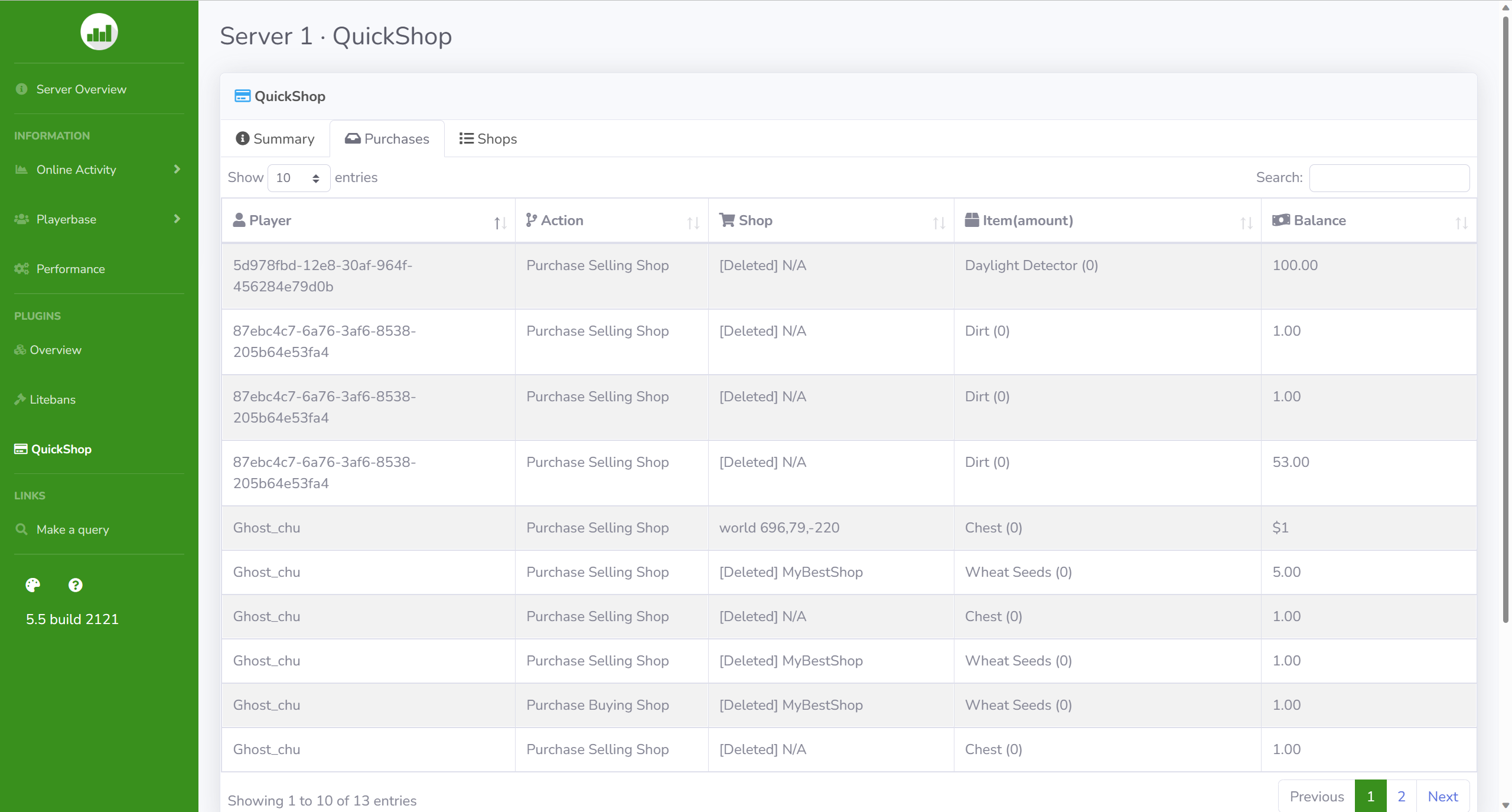Click the Litebans gavel icon
The width and height of the screenshot is (1512, 812).
click(20, 399)
